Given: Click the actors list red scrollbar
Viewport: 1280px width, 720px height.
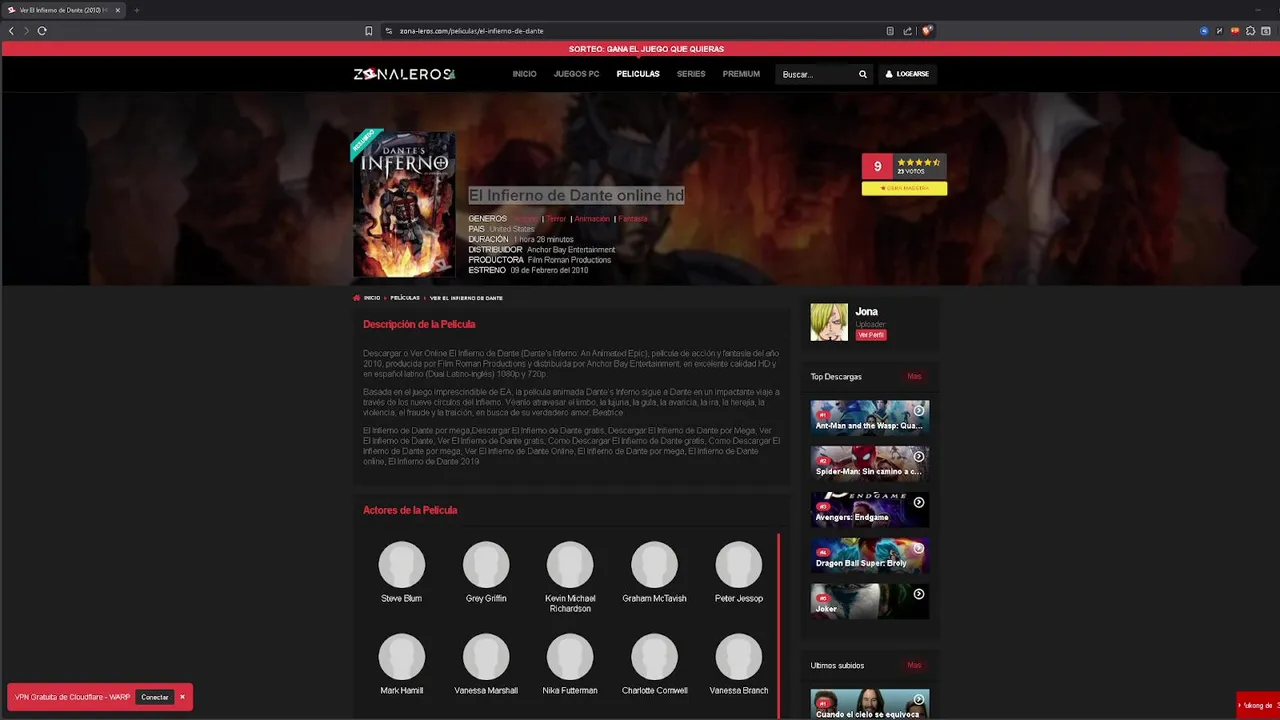Looking at the screenshot, I should tap(778, 625).
